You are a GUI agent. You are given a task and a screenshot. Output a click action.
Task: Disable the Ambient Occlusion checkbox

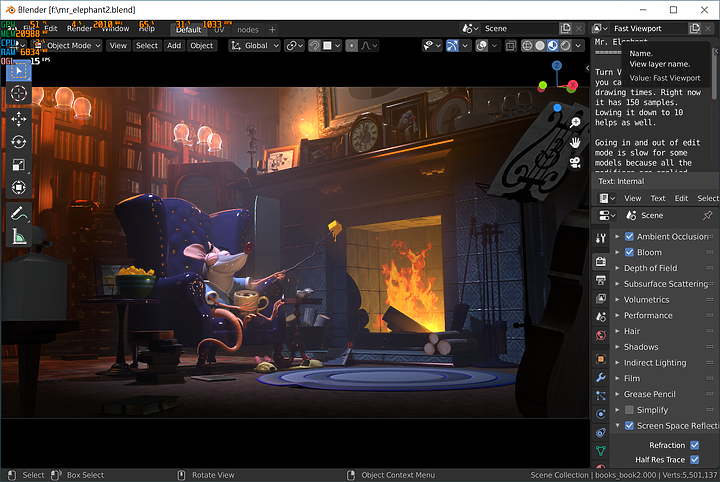point(630,236)
